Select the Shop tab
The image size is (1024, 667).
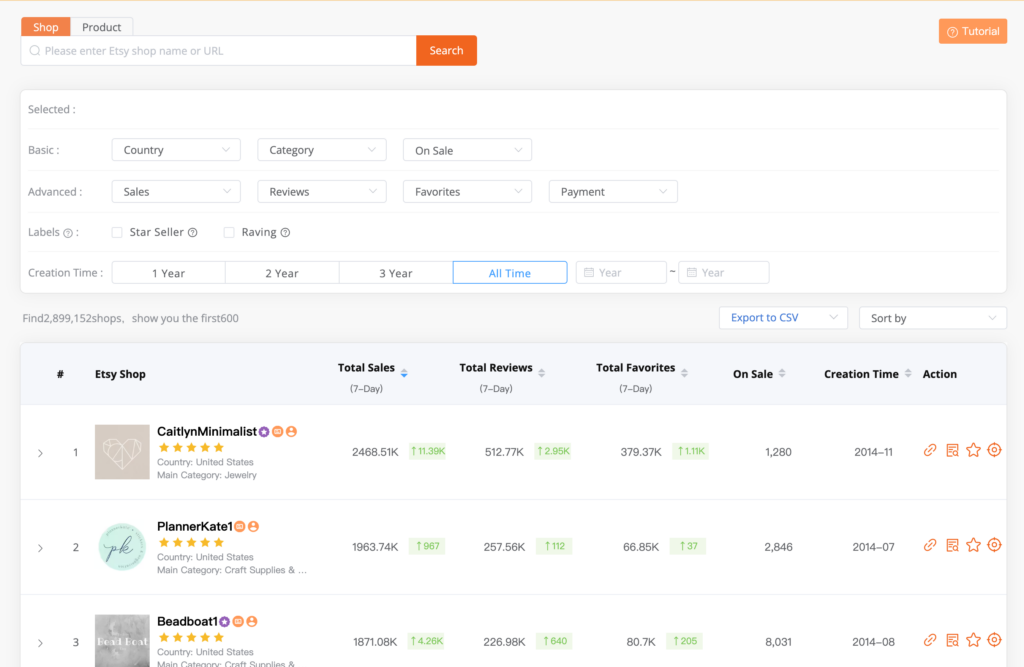tap(46, 27)
